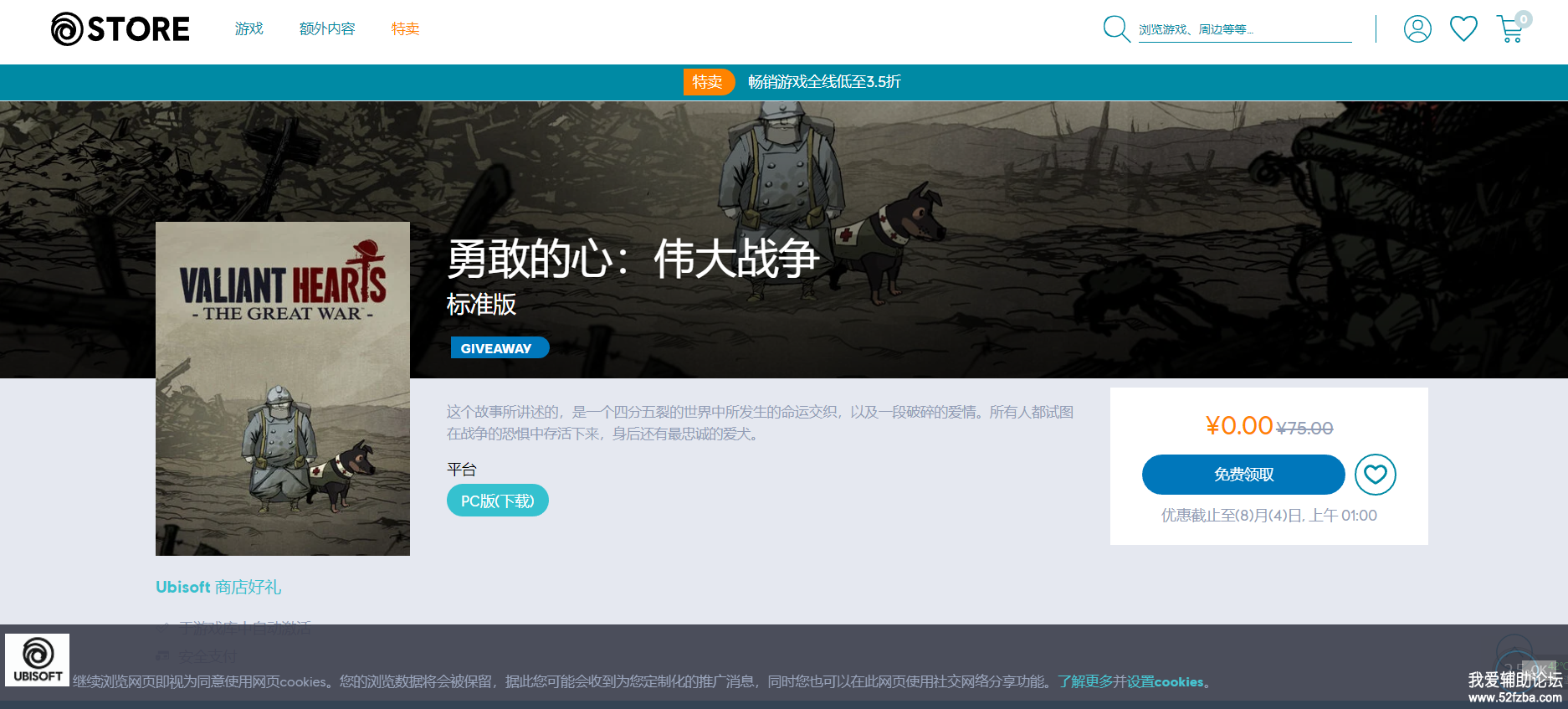Click the Ubisoft logo in cookie bar
This screenshot has height=709, width=1568.
[x=38, y=660]
